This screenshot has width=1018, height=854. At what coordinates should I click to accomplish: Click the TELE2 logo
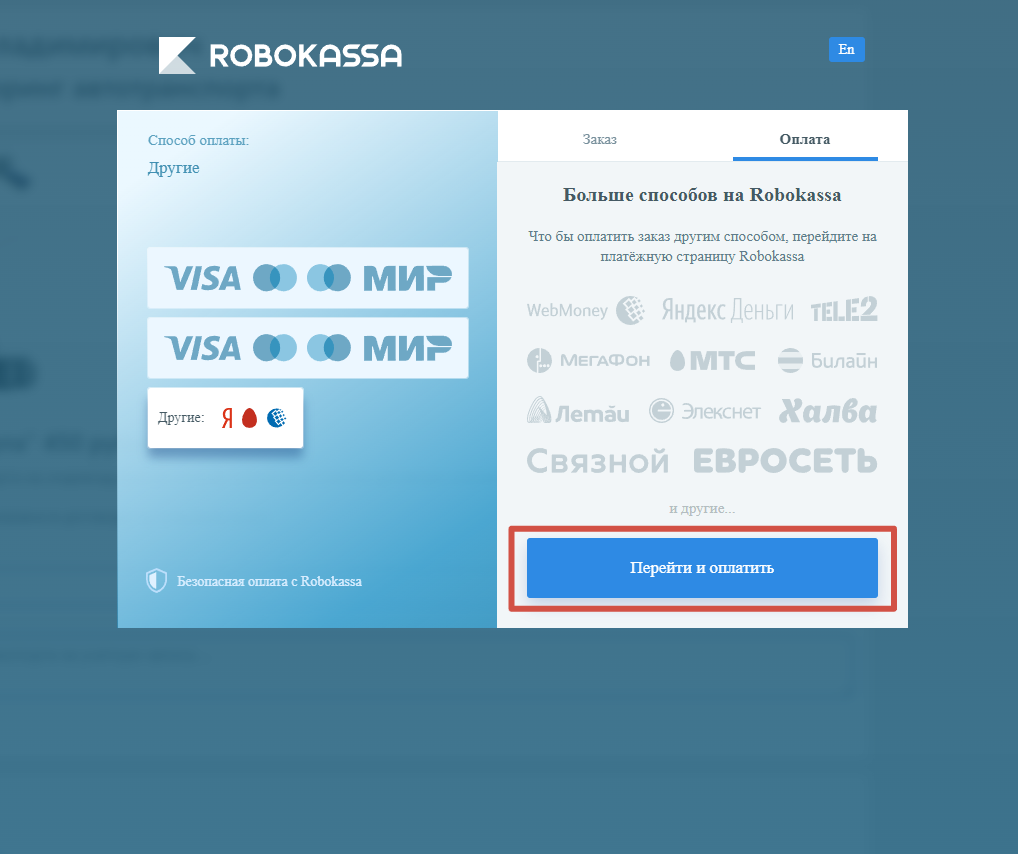click(844, 309)
